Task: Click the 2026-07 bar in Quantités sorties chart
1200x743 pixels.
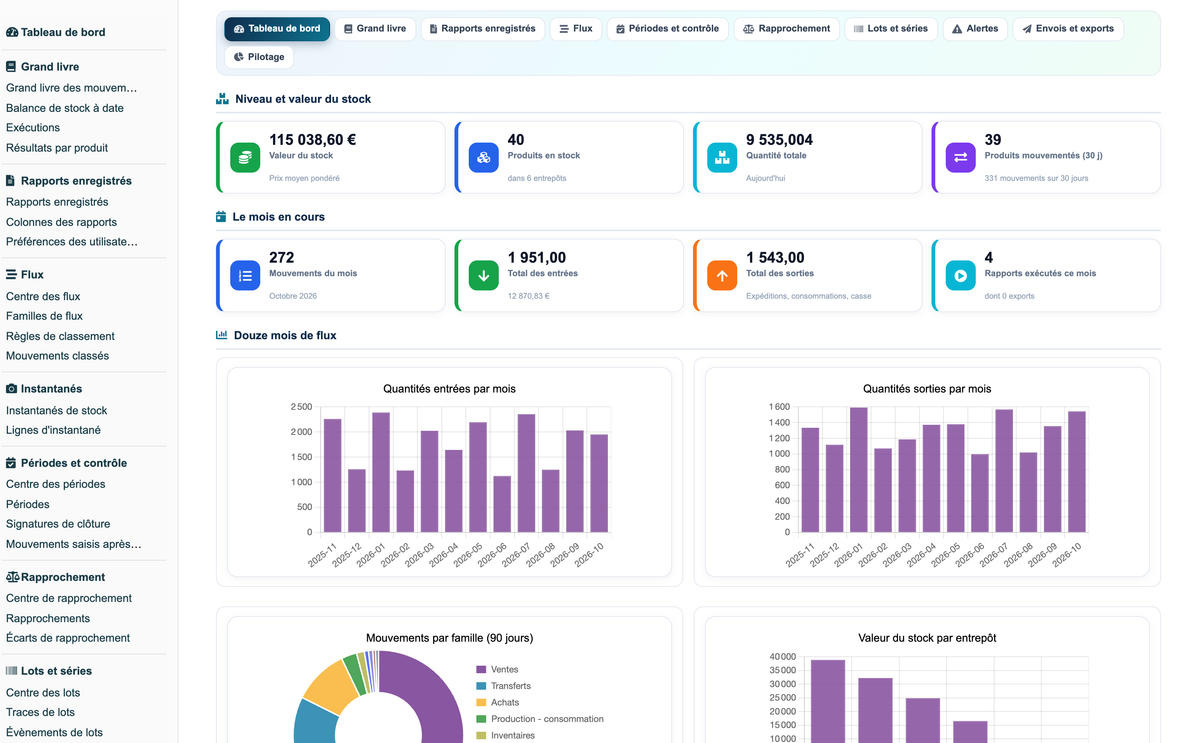Action: pyautogui.click(x=1004, y=470)
